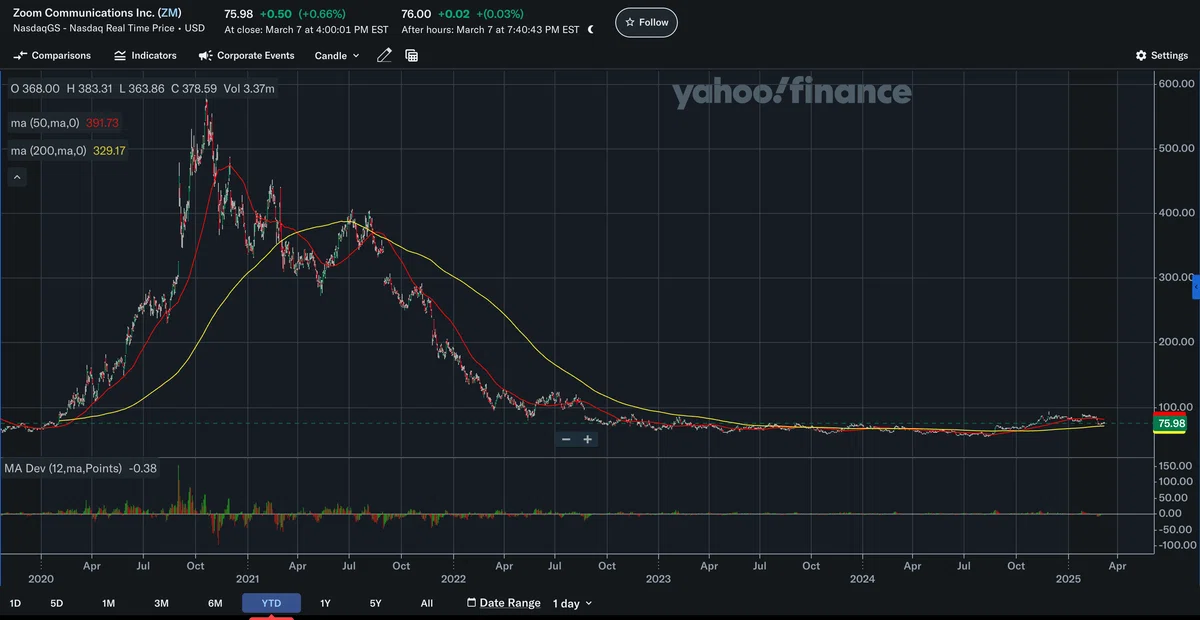This screenshot has height=620, width=1200.
Task: Click the 2025 label on time axis
Action: tap(1068, 579)
